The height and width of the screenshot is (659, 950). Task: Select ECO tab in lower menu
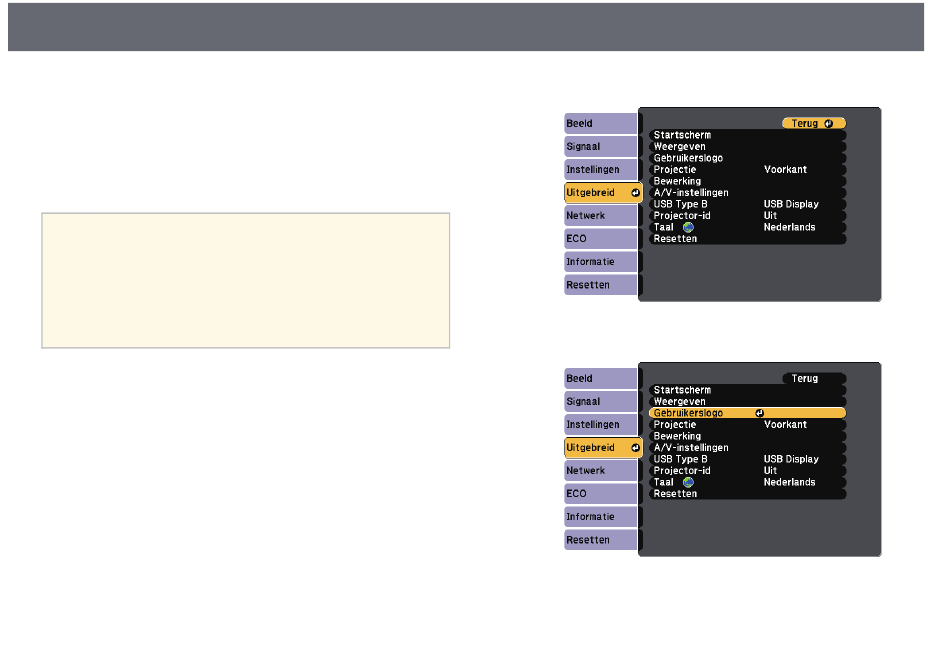click(600, 494)
